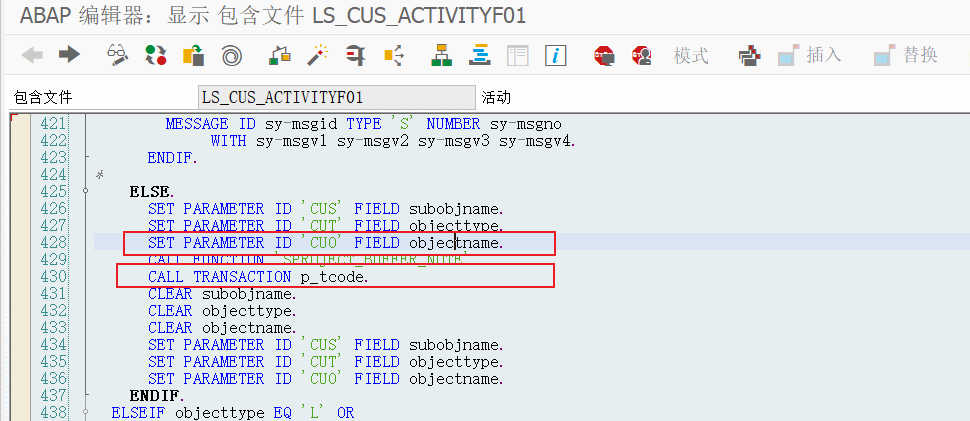Click the 替换 replace button
Viewport: 970px width, 421px height.
click(x=906, y=56)
